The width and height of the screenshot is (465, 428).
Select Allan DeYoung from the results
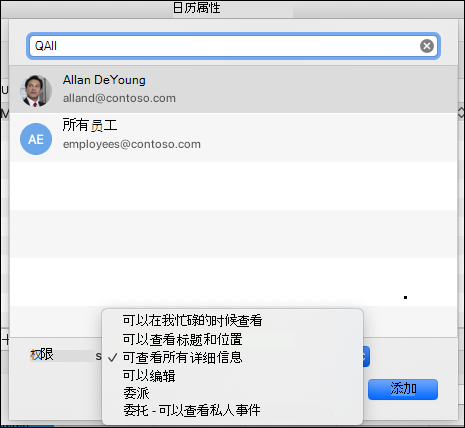tap(233, 89)
